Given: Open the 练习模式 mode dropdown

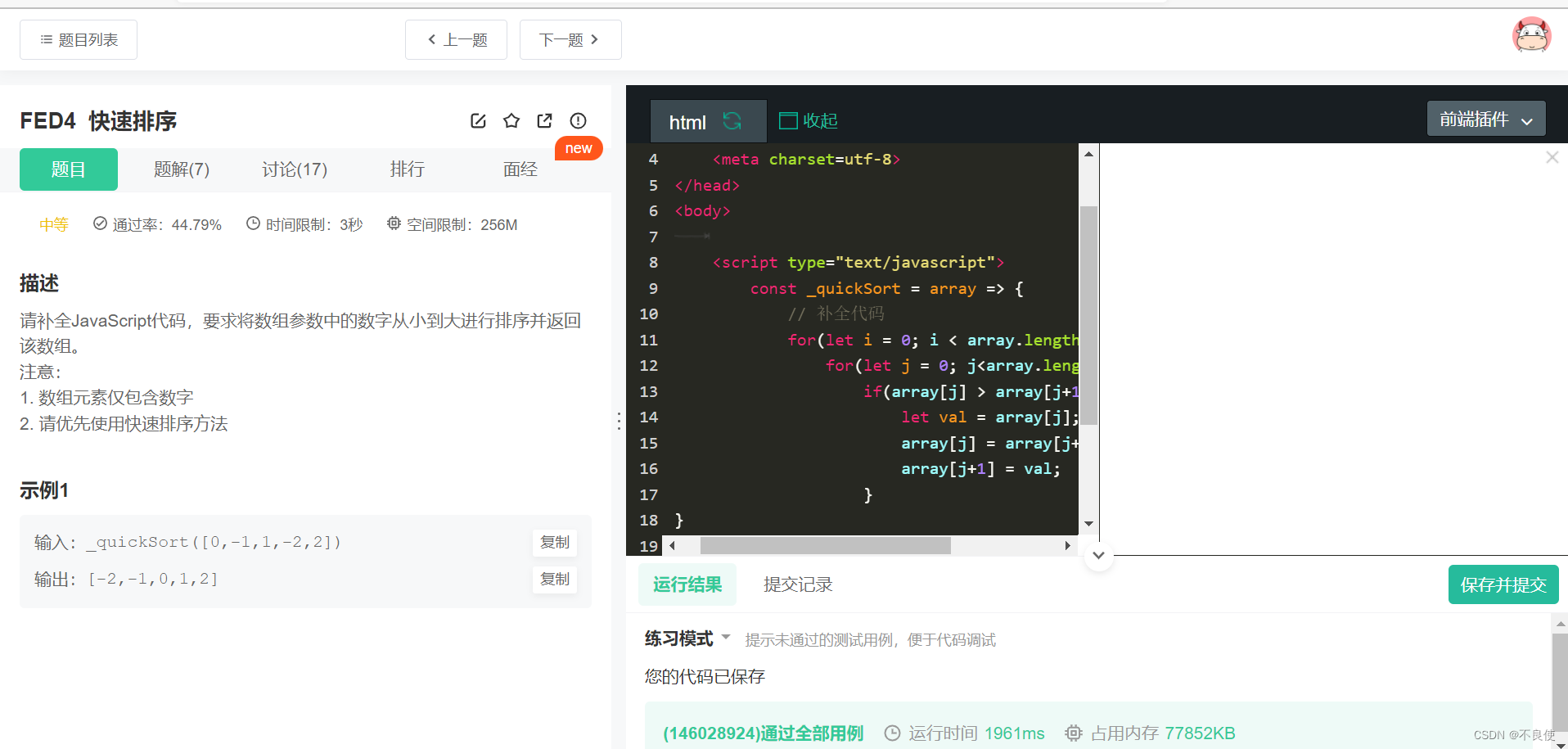Looking at the screenshot, I should pyautogui.click(x=687, y=638).
